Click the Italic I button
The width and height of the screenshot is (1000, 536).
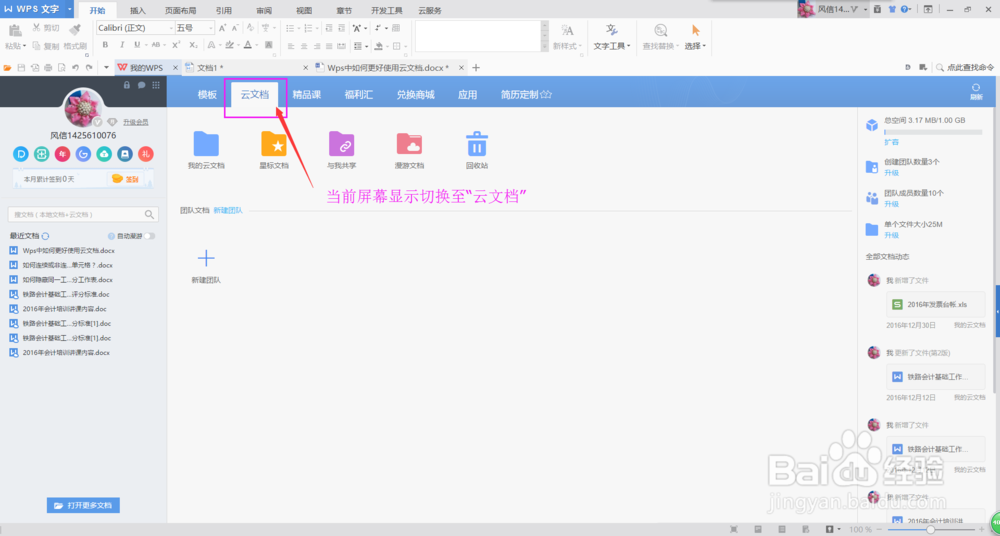(x=121, y=45)
